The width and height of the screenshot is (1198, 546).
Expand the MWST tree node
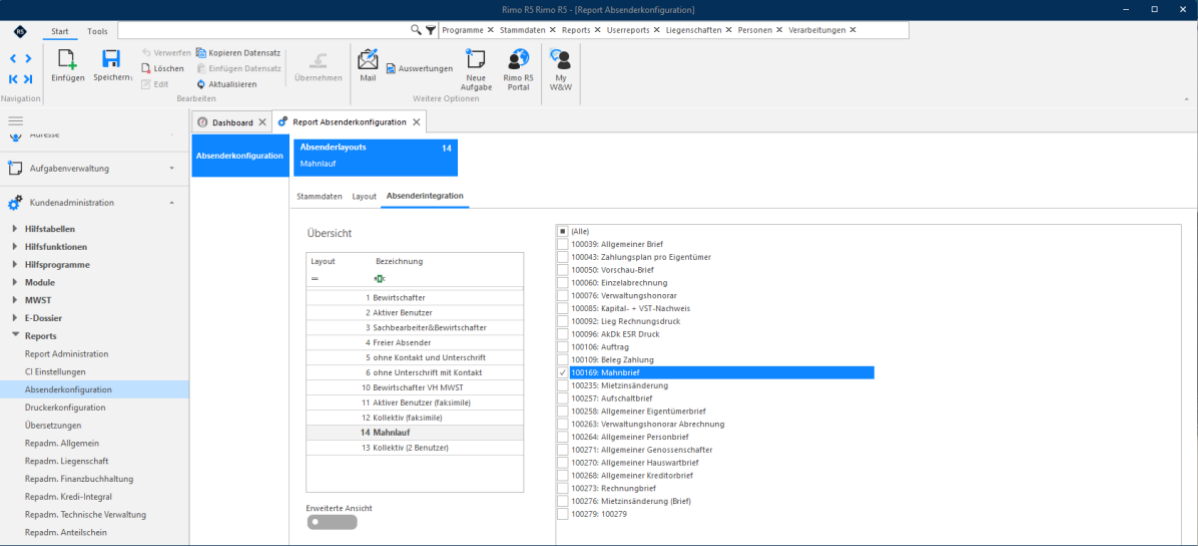tap(15, 300)
